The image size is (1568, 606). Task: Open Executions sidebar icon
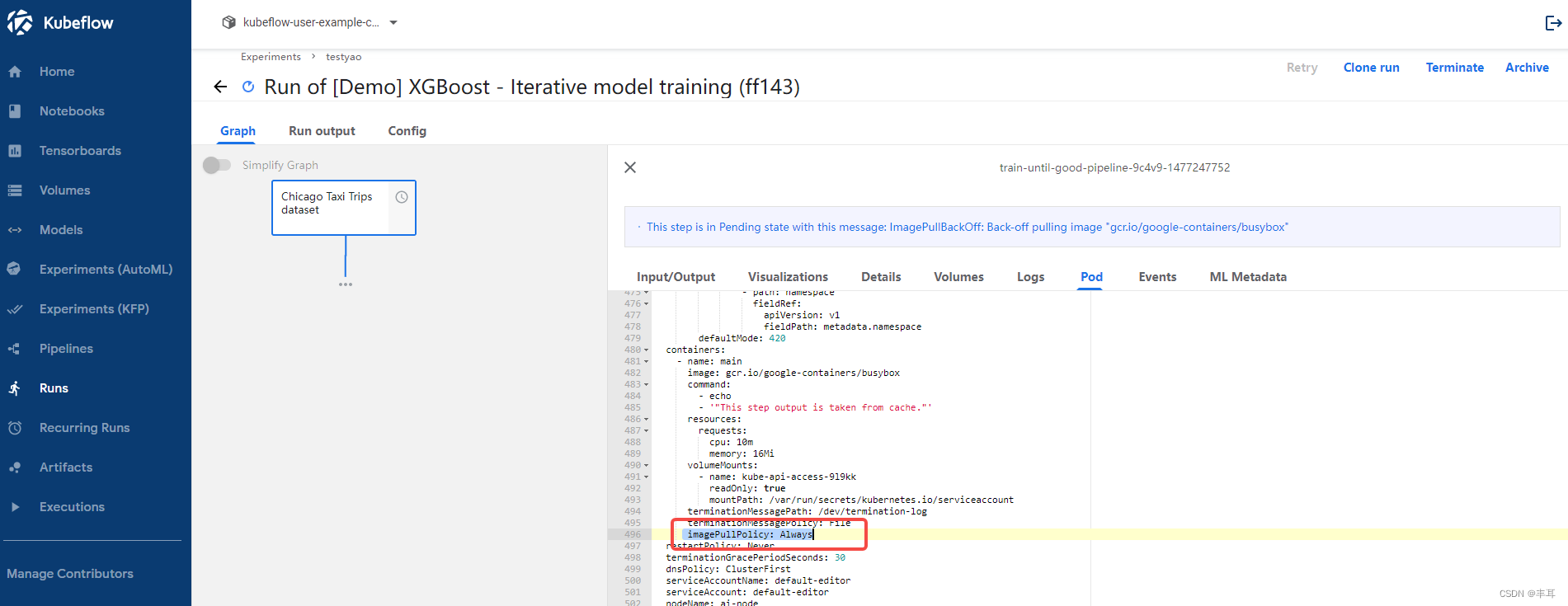tap(15, 507)
